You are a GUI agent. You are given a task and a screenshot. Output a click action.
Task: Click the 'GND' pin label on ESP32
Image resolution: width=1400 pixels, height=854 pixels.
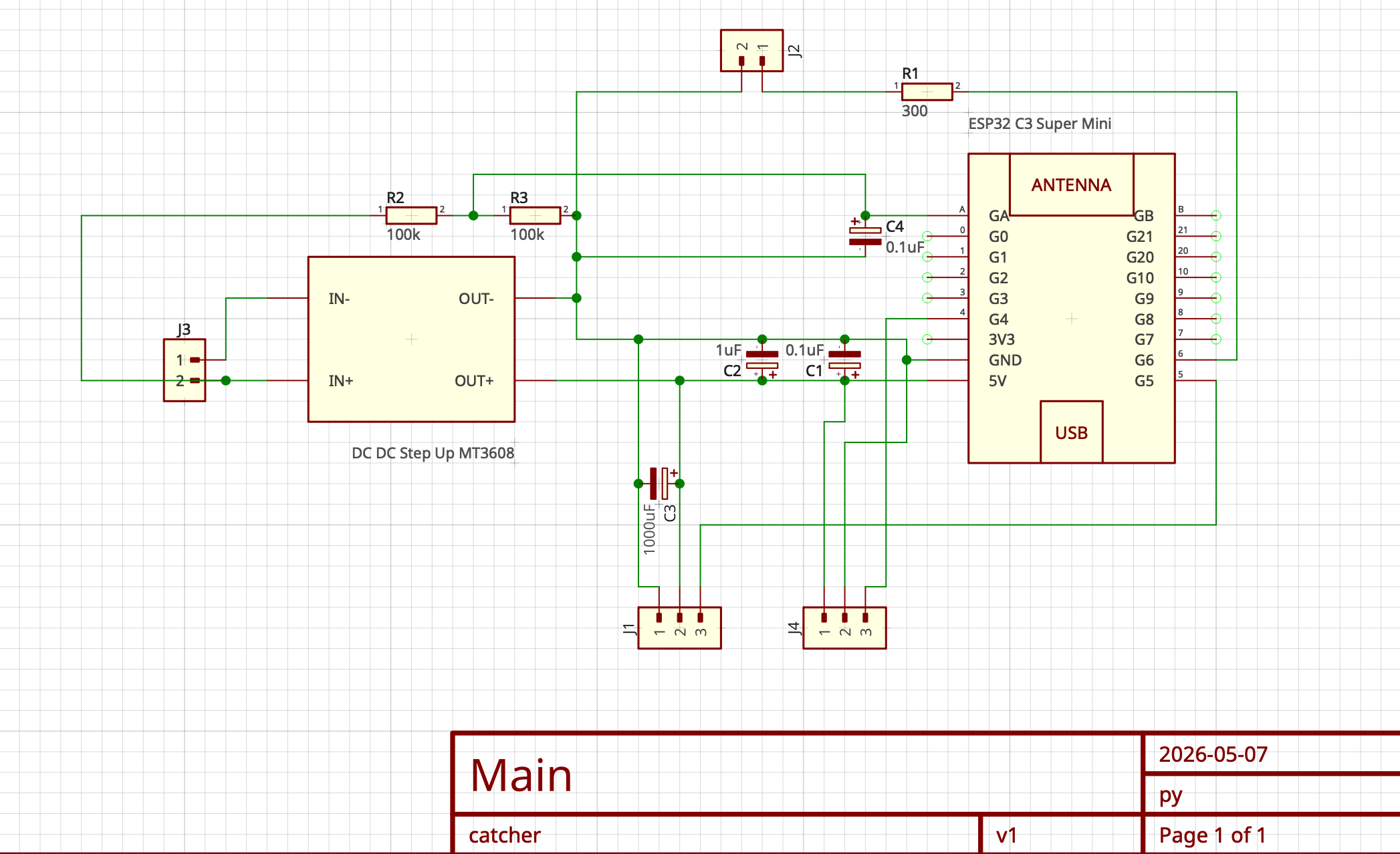[x=1005, y=360]
